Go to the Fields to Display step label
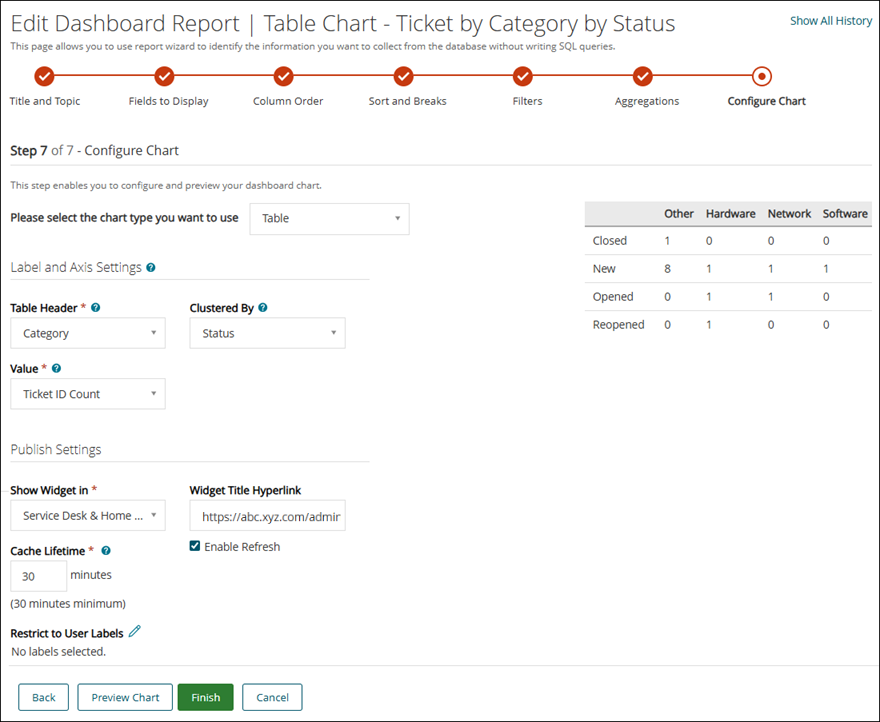Screen dimensions: 880x722 pyautogui.click(x=168, y=101)
